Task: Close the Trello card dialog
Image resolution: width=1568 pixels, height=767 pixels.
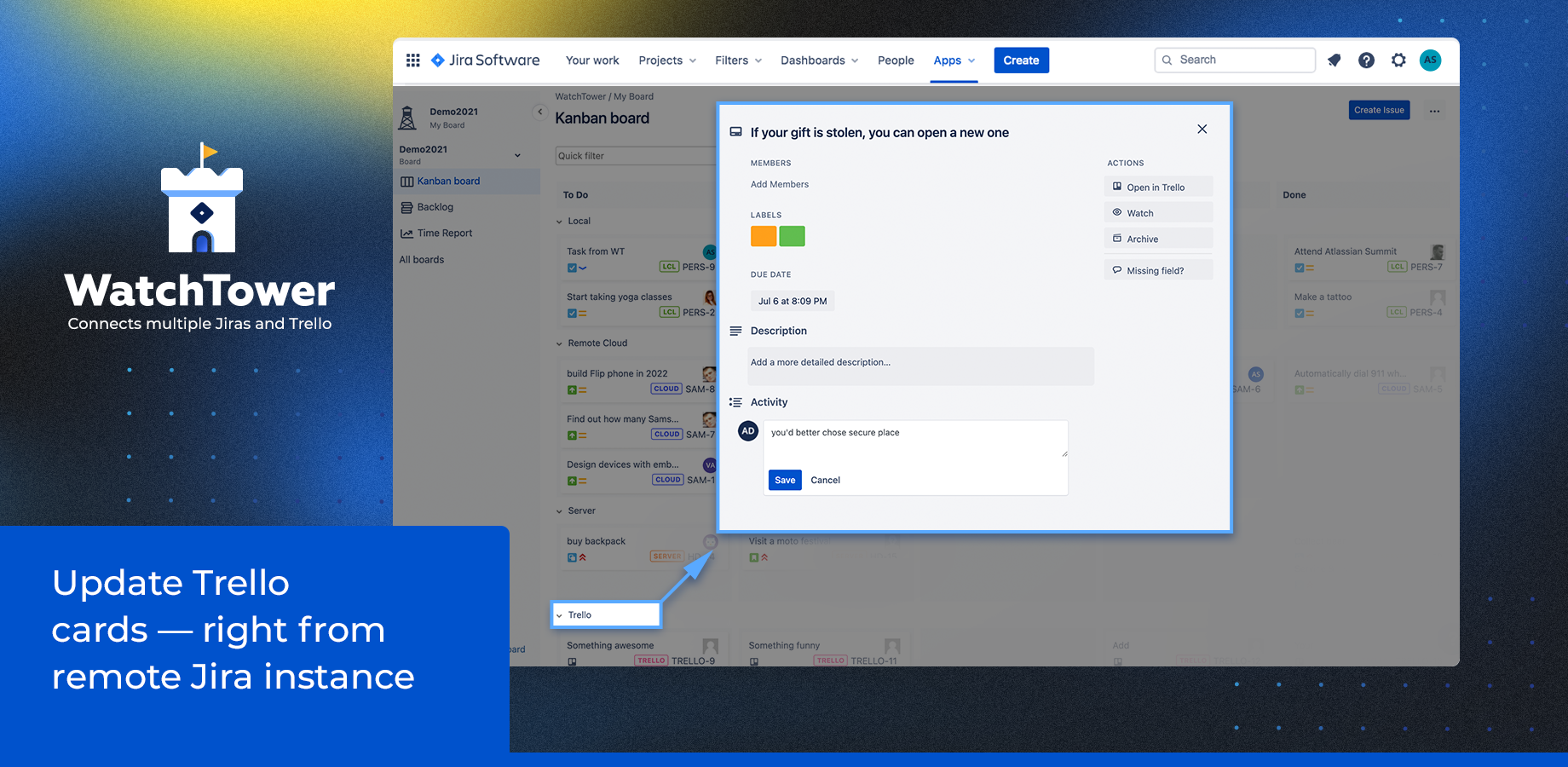Action: tap(1202, 130)
